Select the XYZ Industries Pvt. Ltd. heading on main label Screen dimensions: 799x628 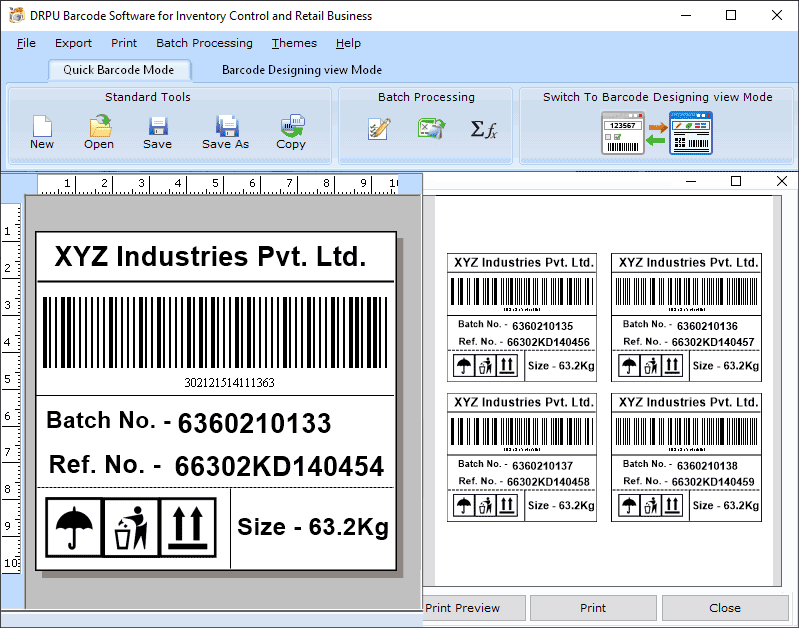(210, 256)
